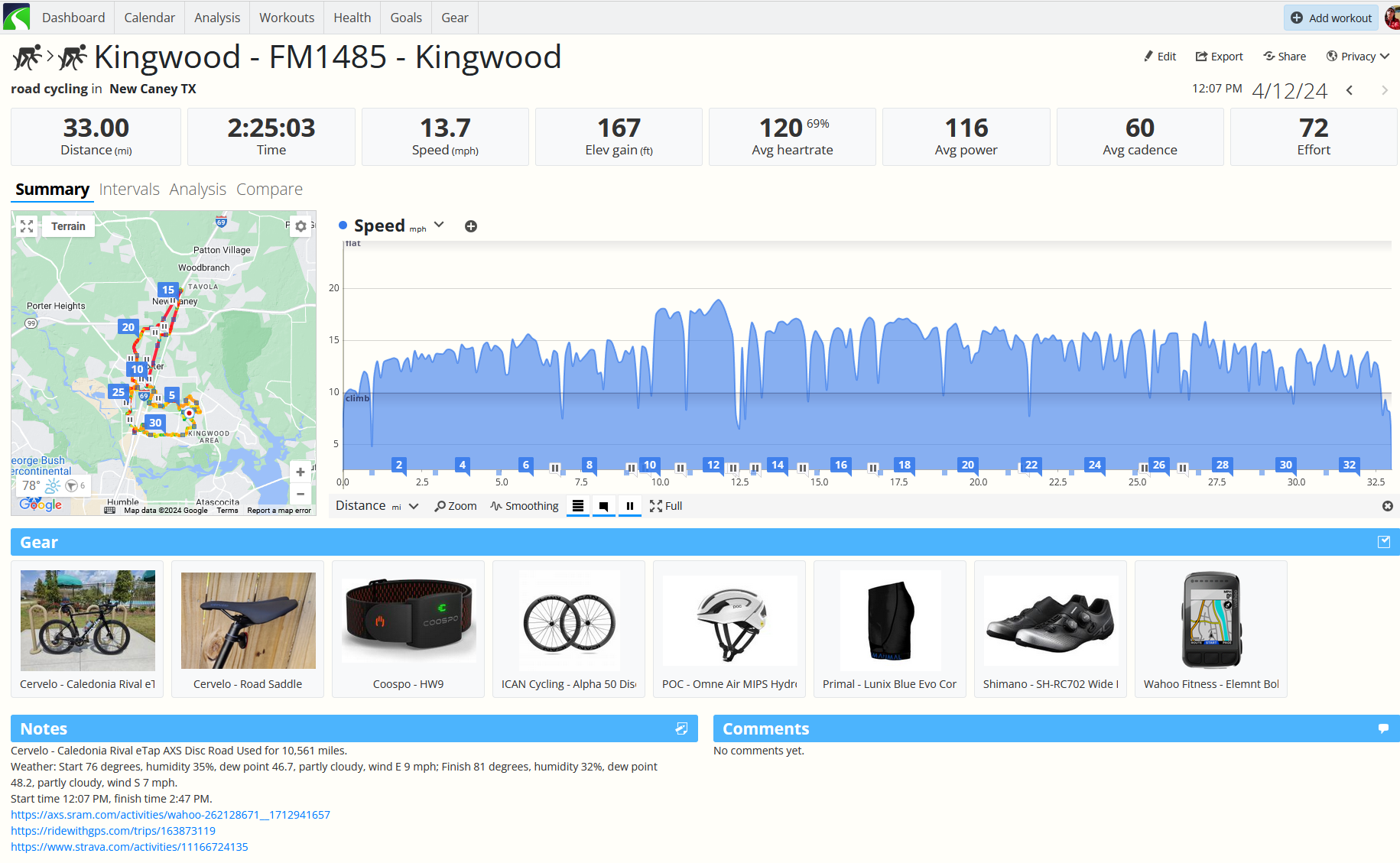Click the Speed series blue color dot

343,225
